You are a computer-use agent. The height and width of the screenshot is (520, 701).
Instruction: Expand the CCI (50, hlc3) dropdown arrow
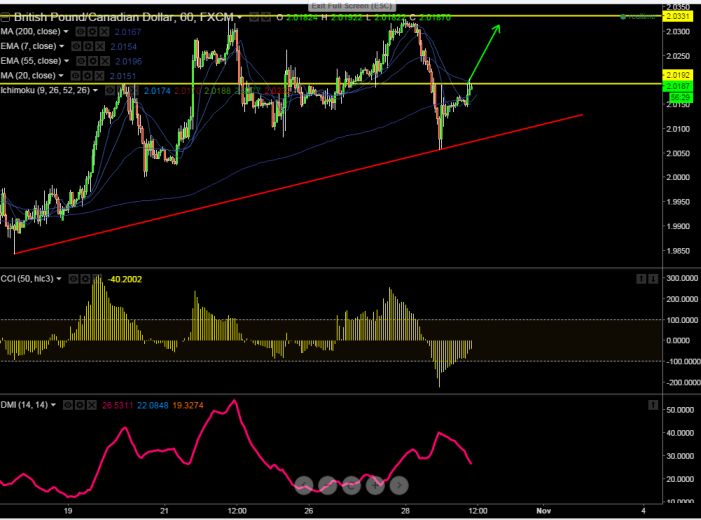[59, 279]
